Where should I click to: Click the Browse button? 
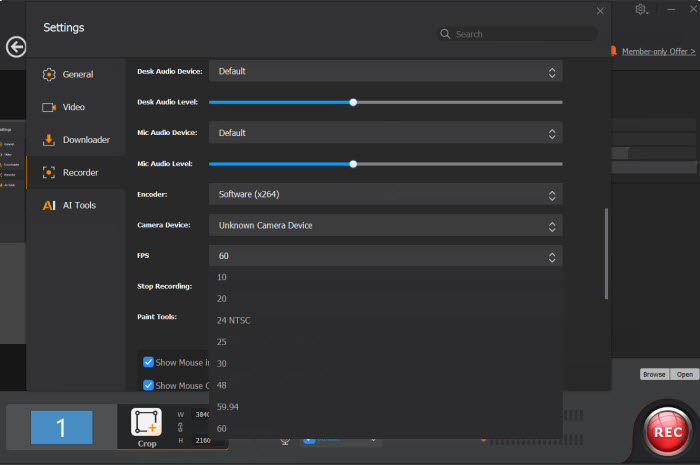[654, 374]
